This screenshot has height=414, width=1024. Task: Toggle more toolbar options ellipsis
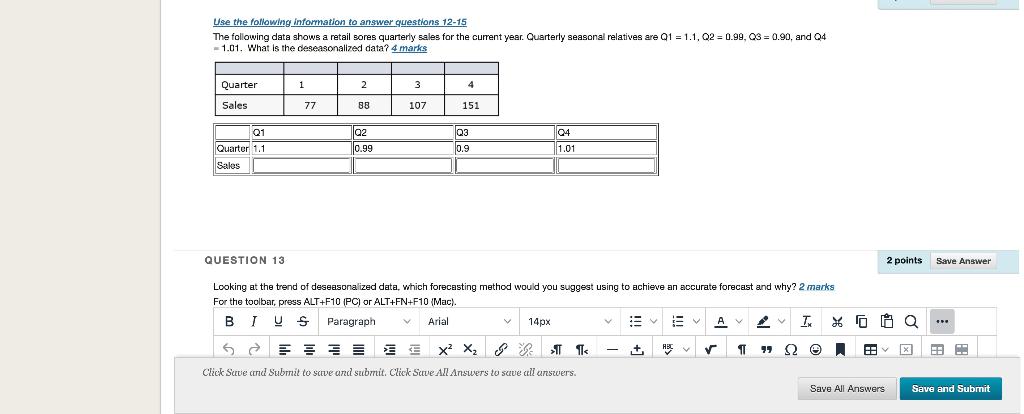[942, 321]
